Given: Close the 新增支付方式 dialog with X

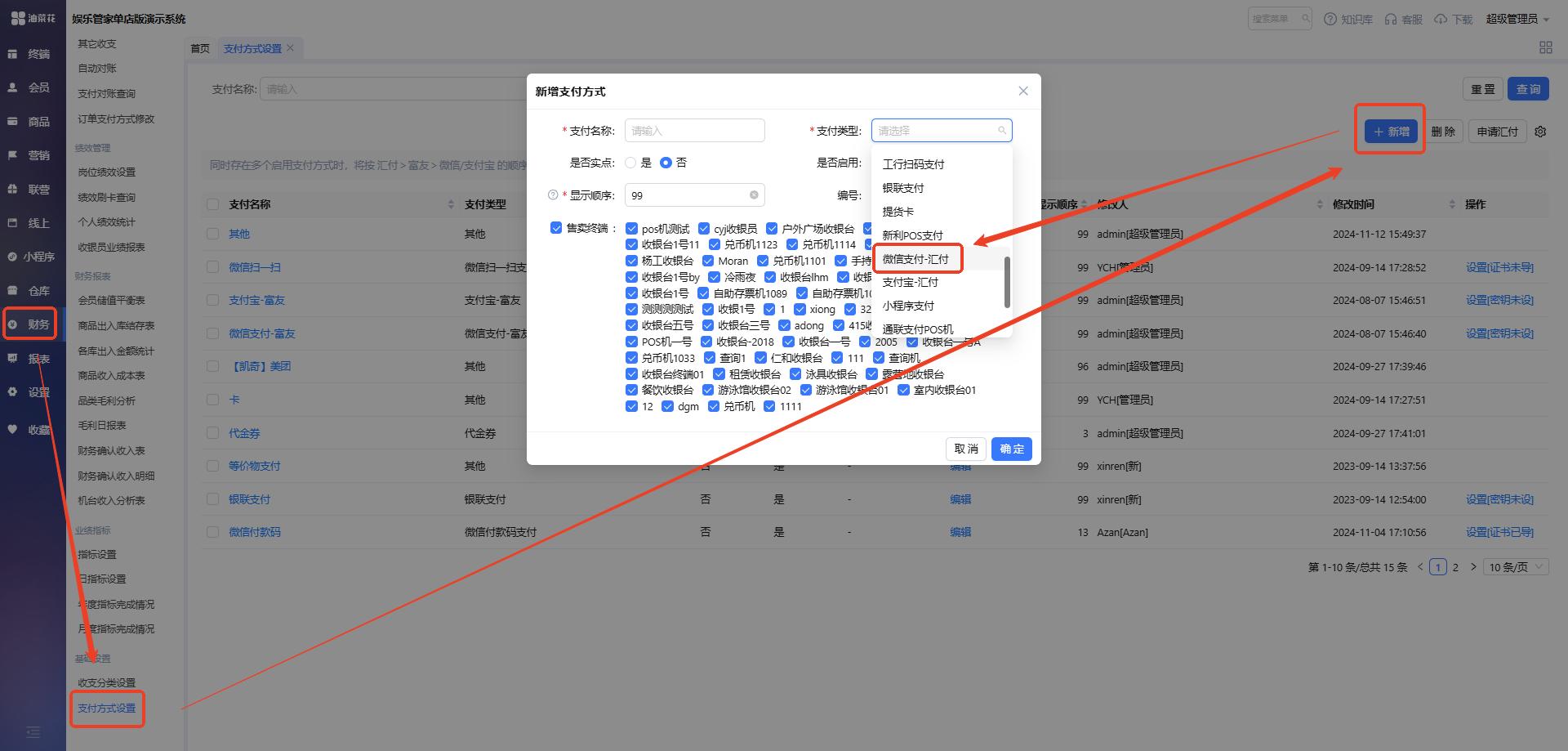Looking at the screenshot, I should (1023, 91).
